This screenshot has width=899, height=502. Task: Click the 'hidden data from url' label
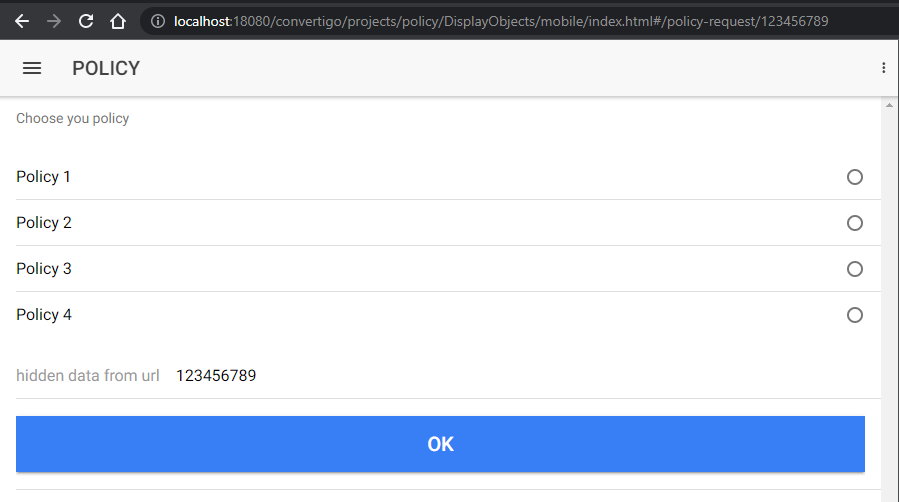[88, 375]
